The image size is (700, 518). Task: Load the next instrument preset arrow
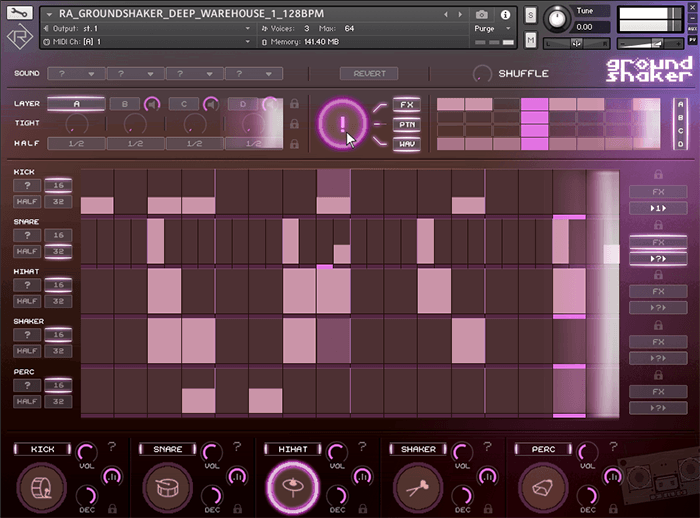(460, 15)
